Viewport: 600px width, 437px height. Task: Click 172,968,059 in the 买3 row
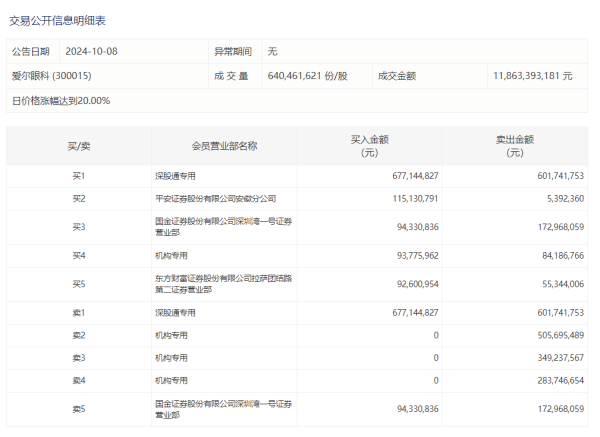point(561,227)
